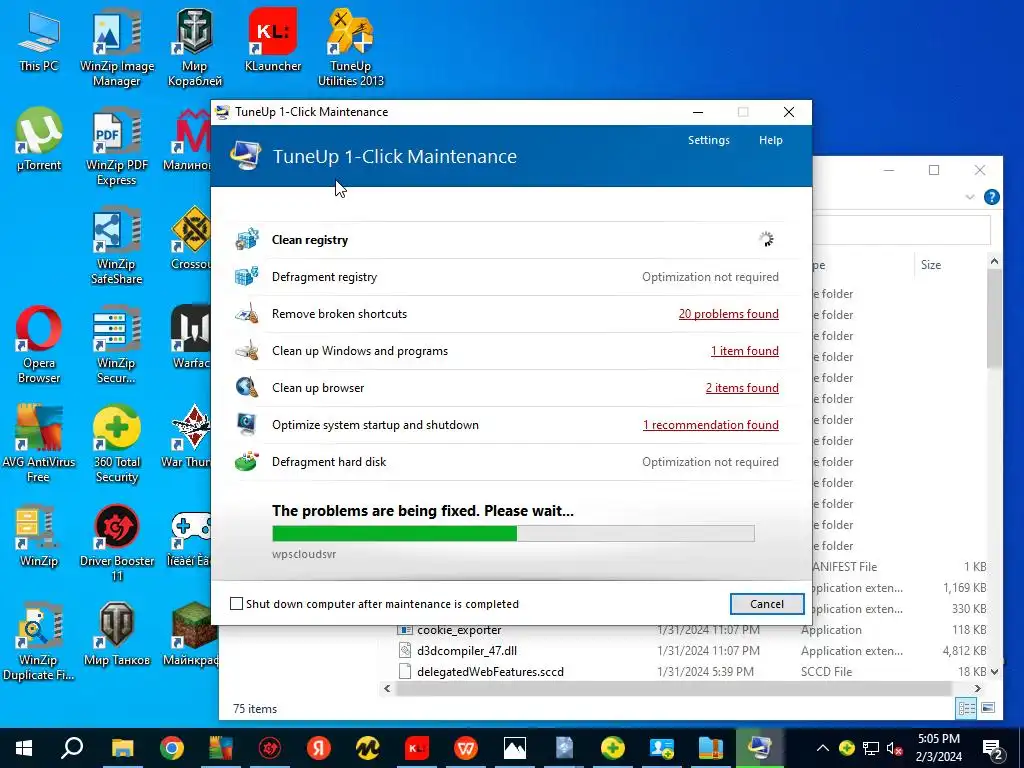This screenshot has height=768, width=1024.
Task: Click the Defragment hard disk icon
Action: pyautogui.click(x=247, y=462)
